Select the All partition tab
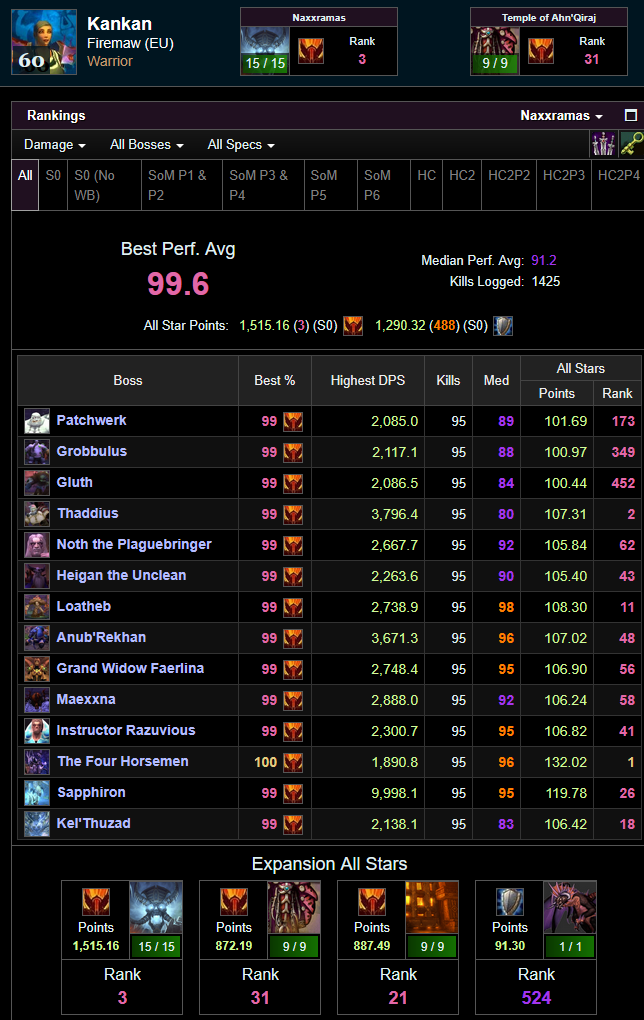This screenshot has width=644, height=1020. point(25,185)
